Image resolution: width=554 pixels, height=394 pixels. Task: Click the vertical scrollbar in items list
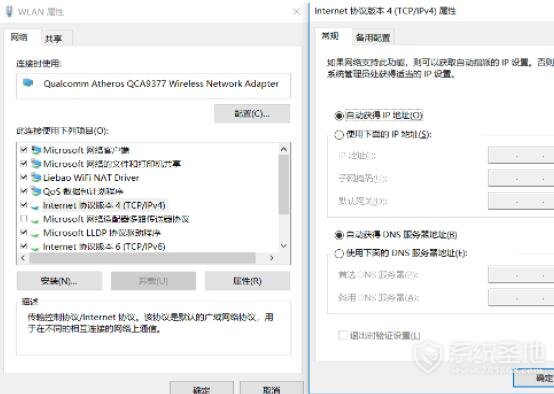[x=284, y=185]
